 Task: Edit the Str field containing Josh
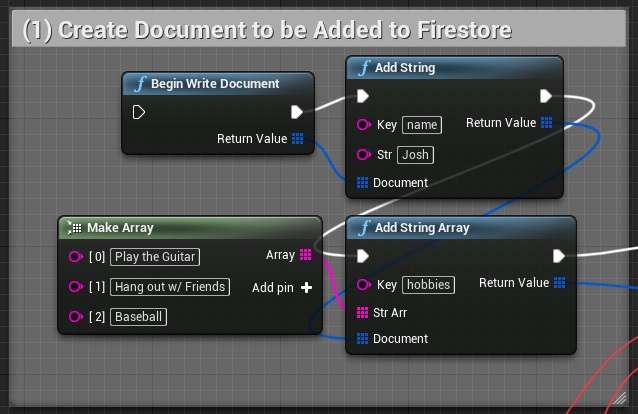coord(415,155)
